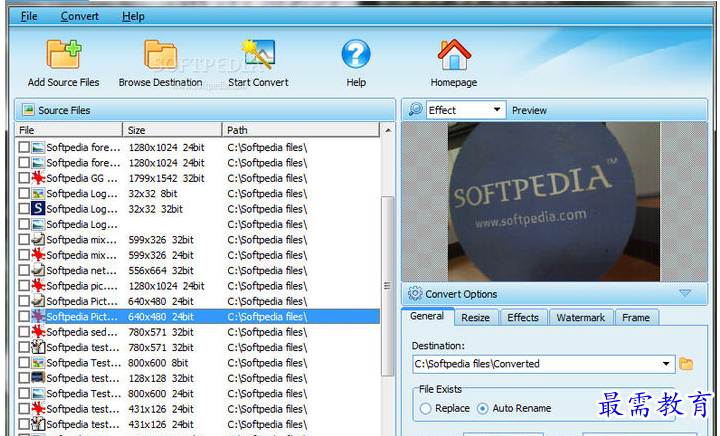720x436 pixels.
Task: Click file icon of Softpedia pic 1280x1024 row
Action: [38, 285]
